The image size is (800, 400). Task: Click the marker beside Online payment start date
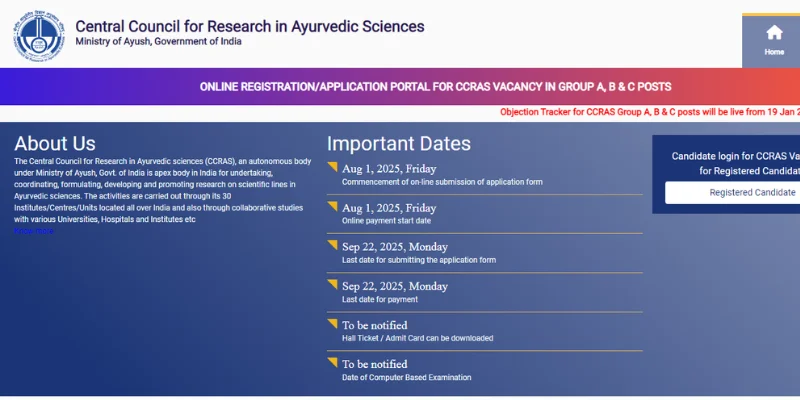point(333,205)
